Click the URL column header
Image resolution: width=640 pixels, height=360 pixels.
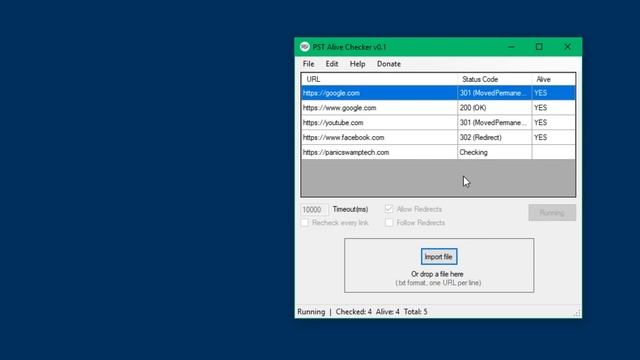click(x=379, y=79)
